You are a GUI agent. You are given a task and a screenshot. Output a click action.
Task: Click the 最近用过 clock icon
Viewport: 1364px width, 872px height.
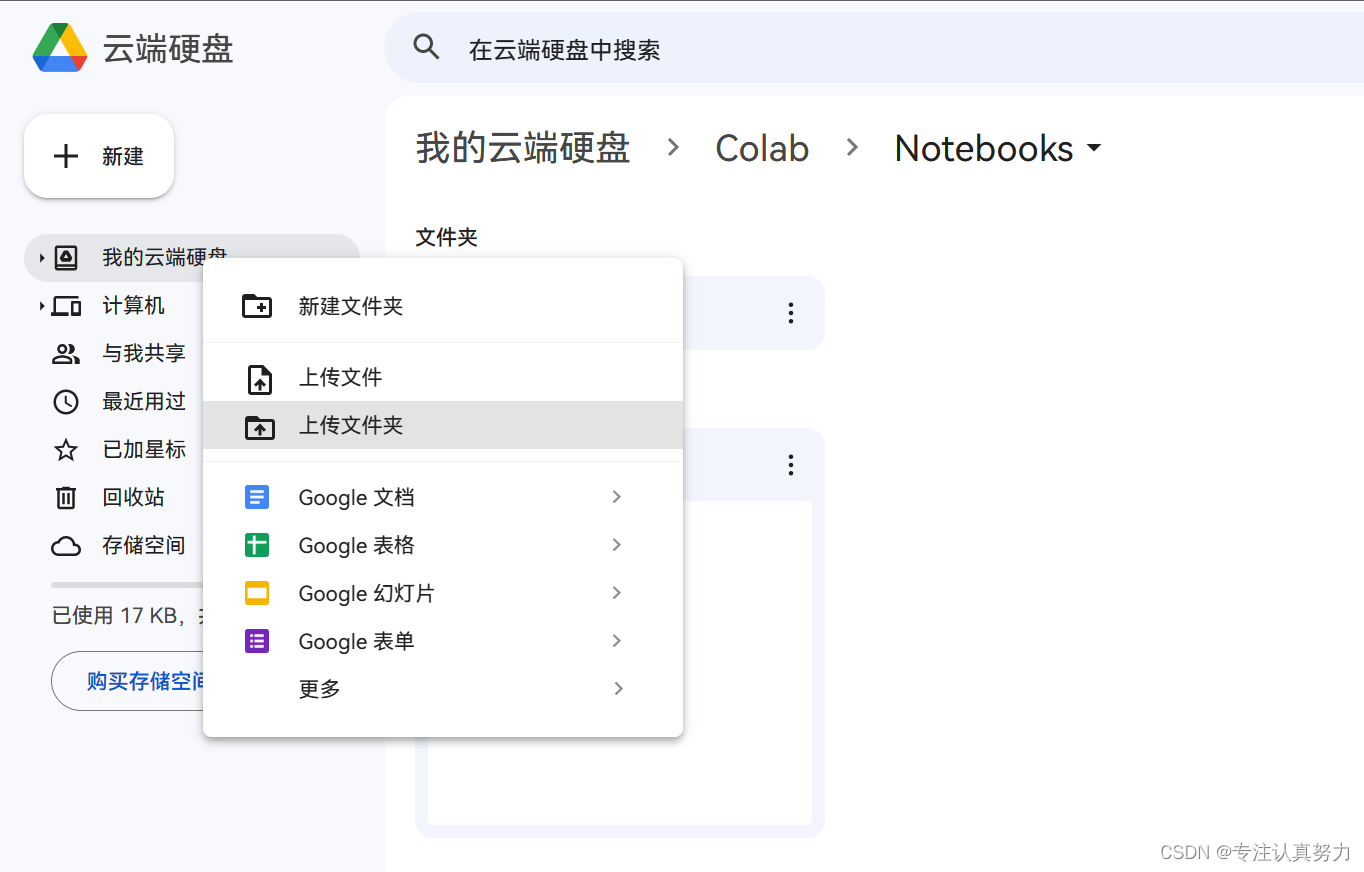coord(66,402)
